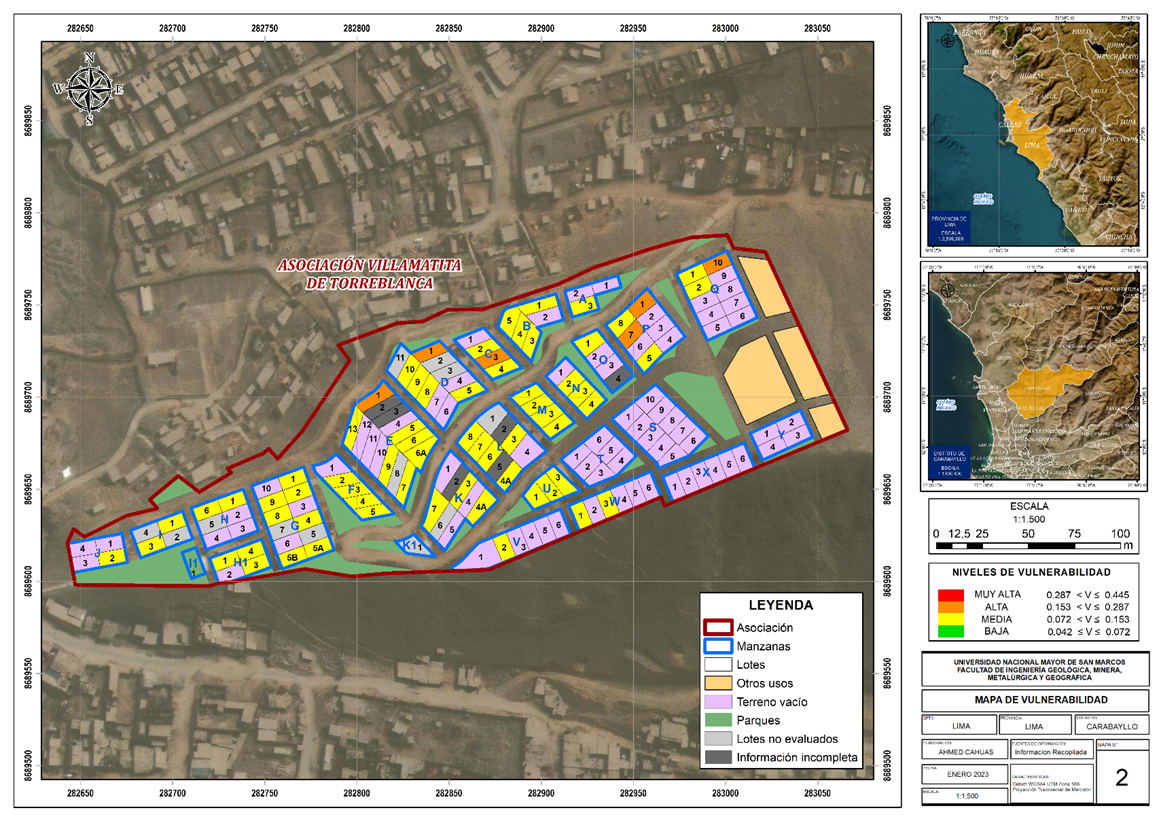The image size is (1161, 821).
Task: Pick the Parques green legend swatch
Action: tap(717, 720)
